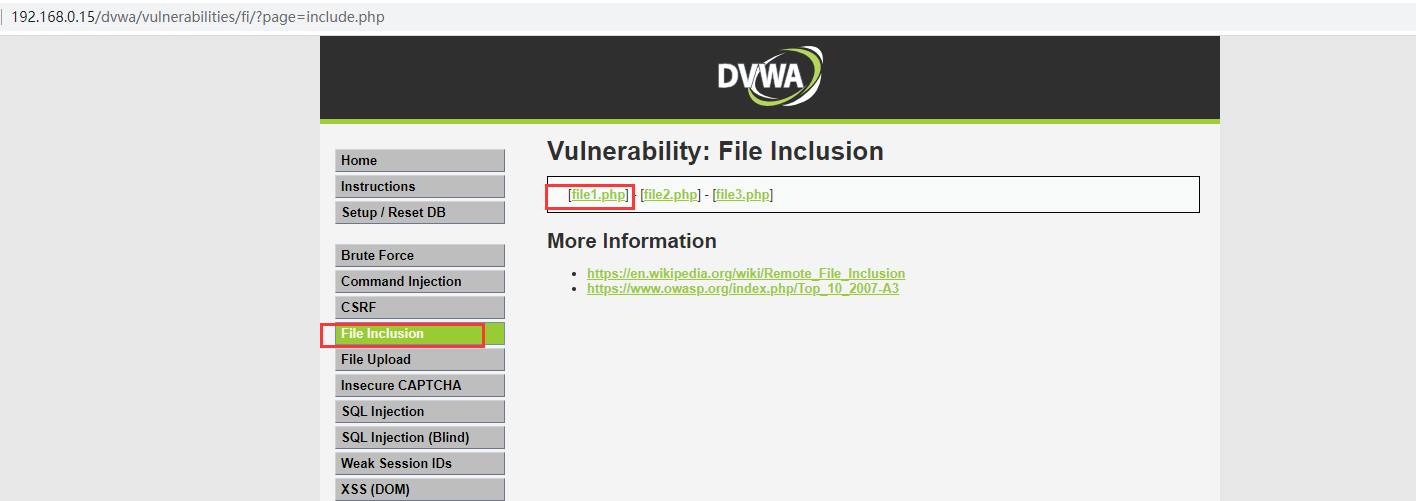Select the File Inclusion menu item
The height and width of the screenshot is (501, 1416).
point(419,334)
